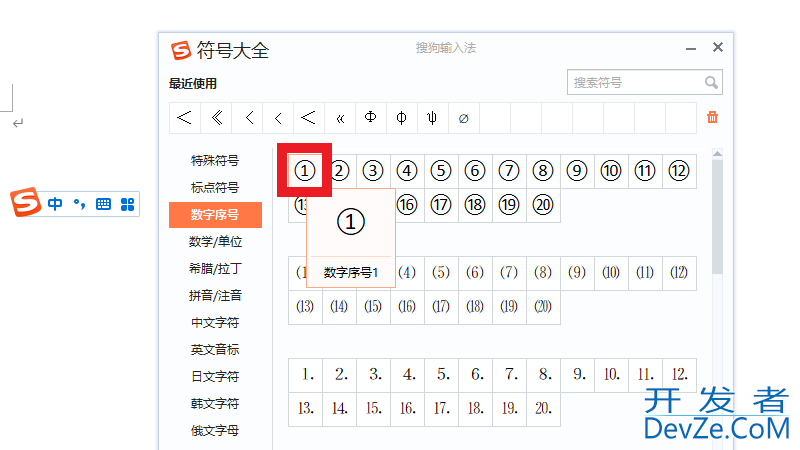Click the Sogou logo on the input toolbar

(26, 202)
